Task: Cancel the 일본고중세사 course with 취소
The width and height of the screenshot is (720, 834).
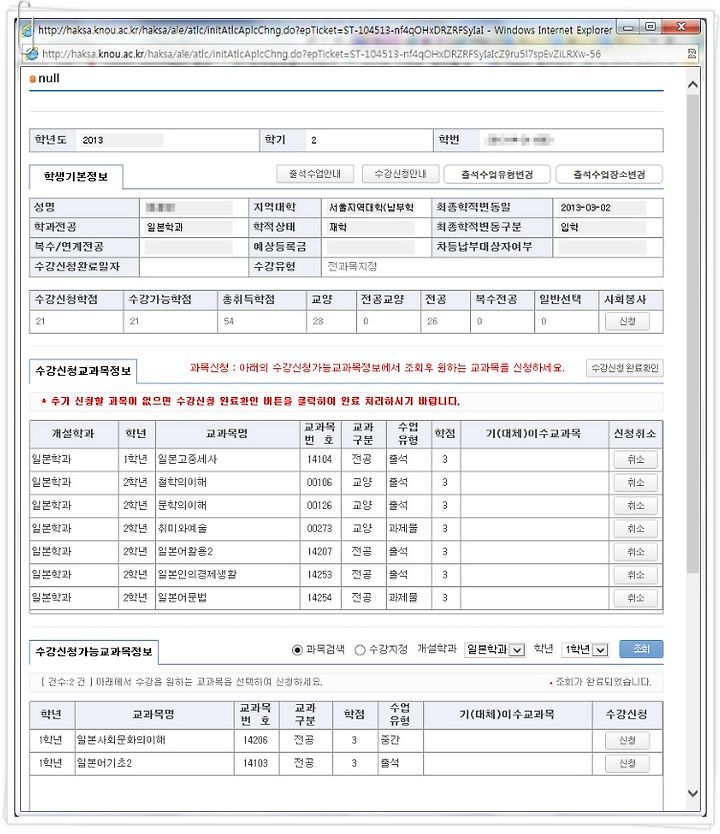Action: tap(635, 460)
